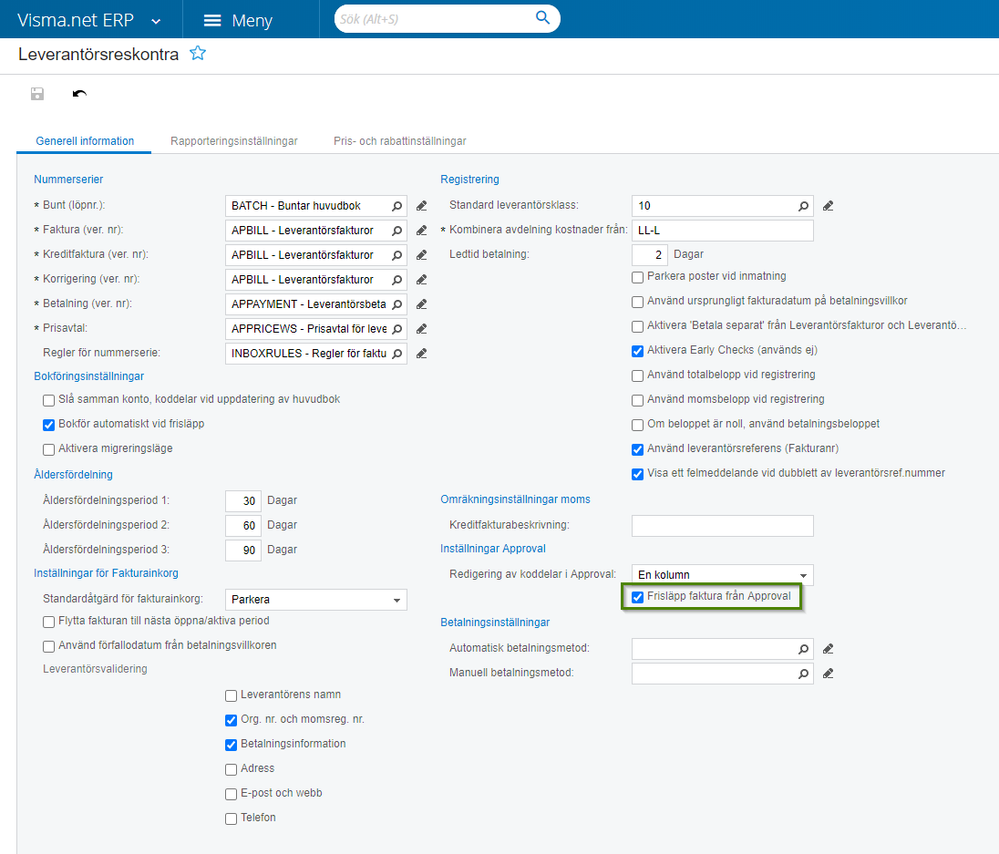Check the Adress validation box

[231, 769]
